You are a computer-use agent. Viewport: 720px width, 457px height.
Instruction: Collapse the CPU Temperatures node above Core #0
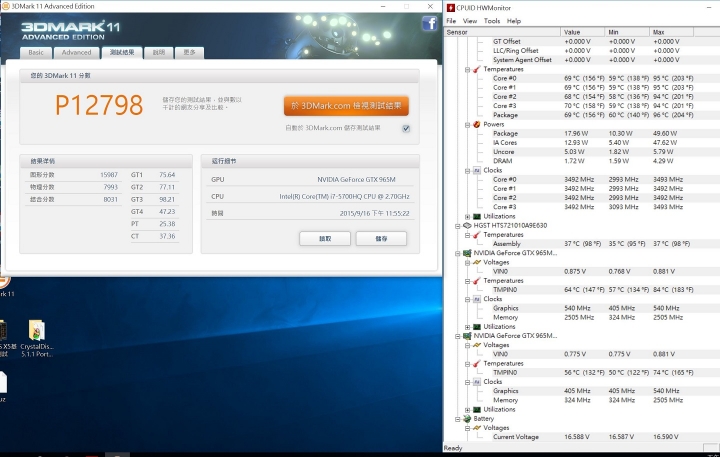coord(467,69)
